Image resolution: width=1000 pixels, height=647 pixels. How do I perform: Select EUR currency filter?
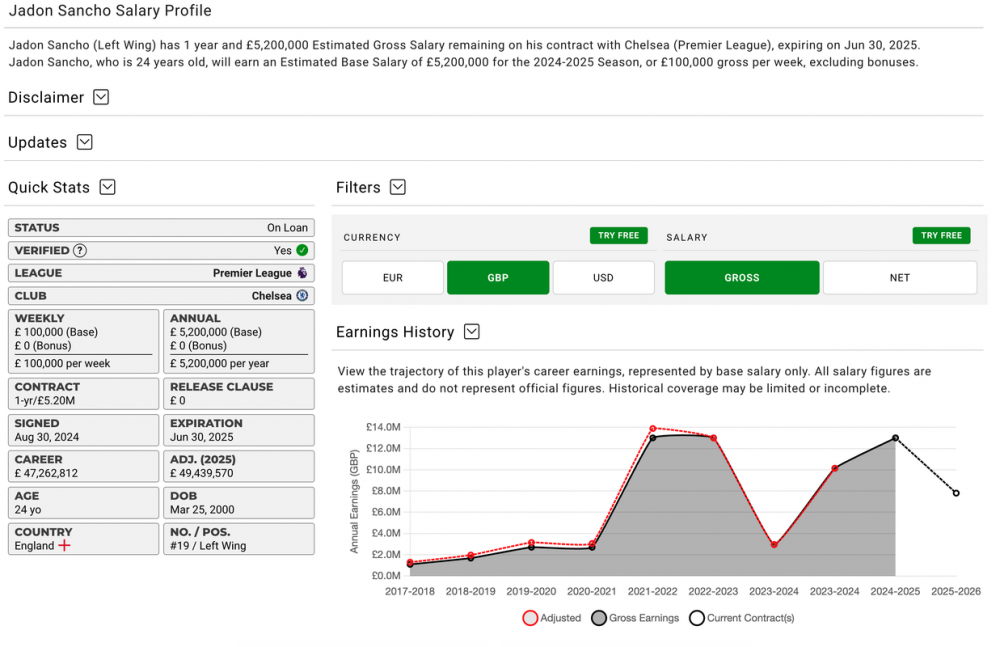[393, 278]
